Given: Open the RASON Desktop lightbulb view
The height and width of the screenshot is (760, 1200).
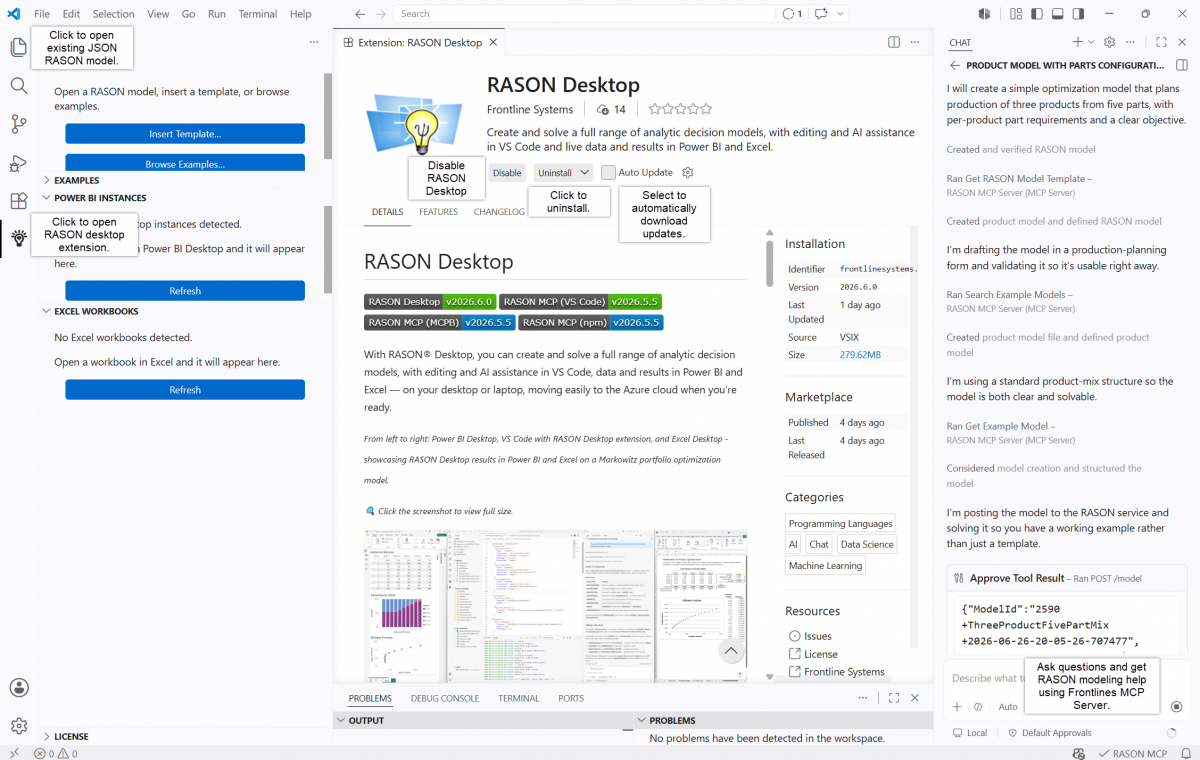Looking at the screenshot, I should click(x=19, y=238).
